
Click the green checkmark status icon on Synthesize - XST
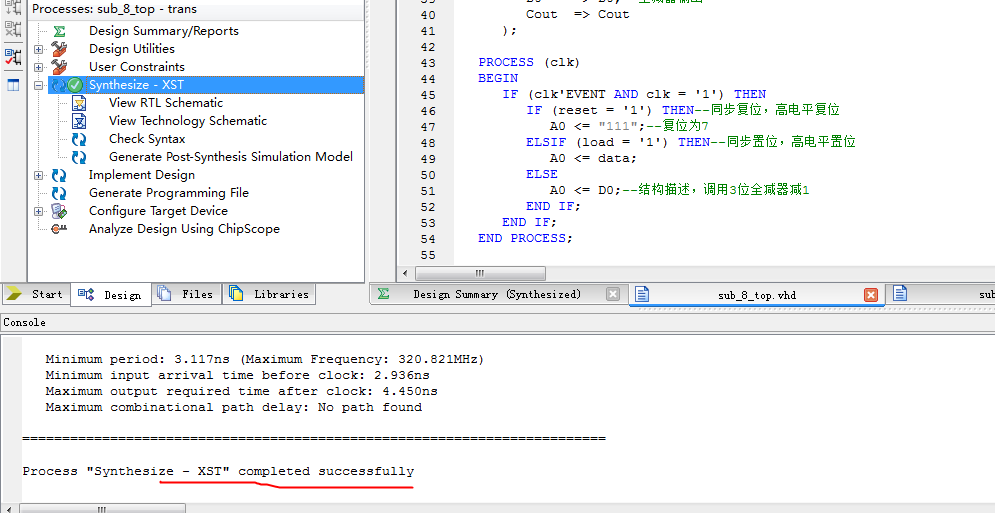76,85
